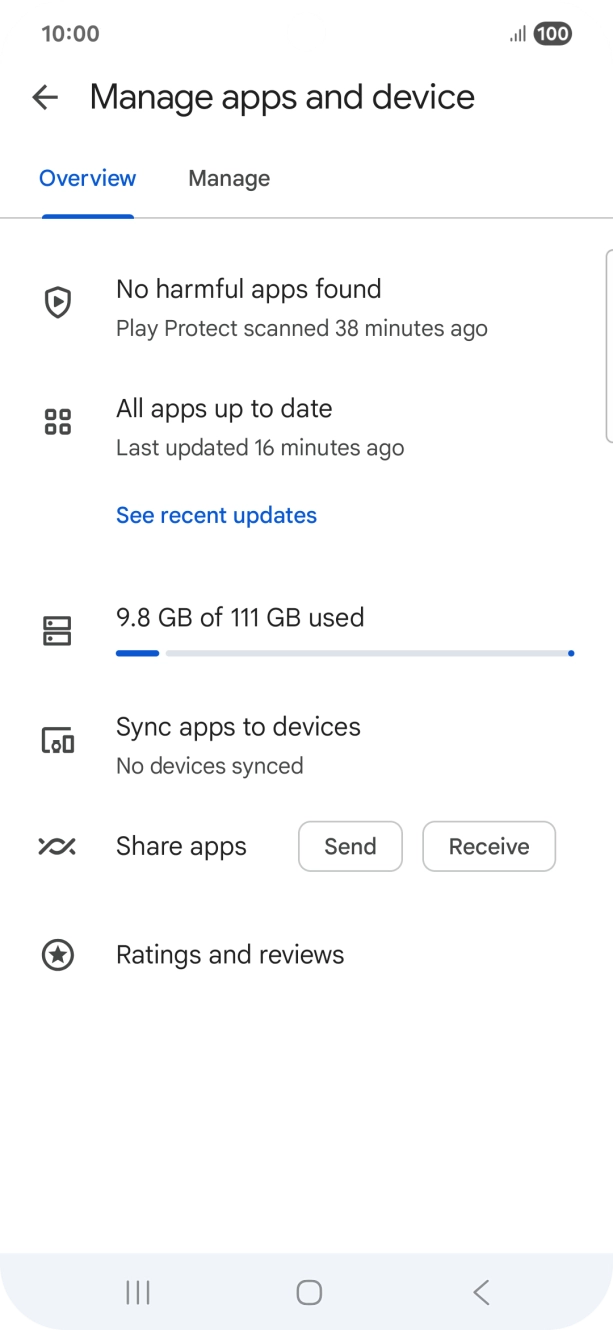Open No harmful apps found entry

click(x=249, y=290)
